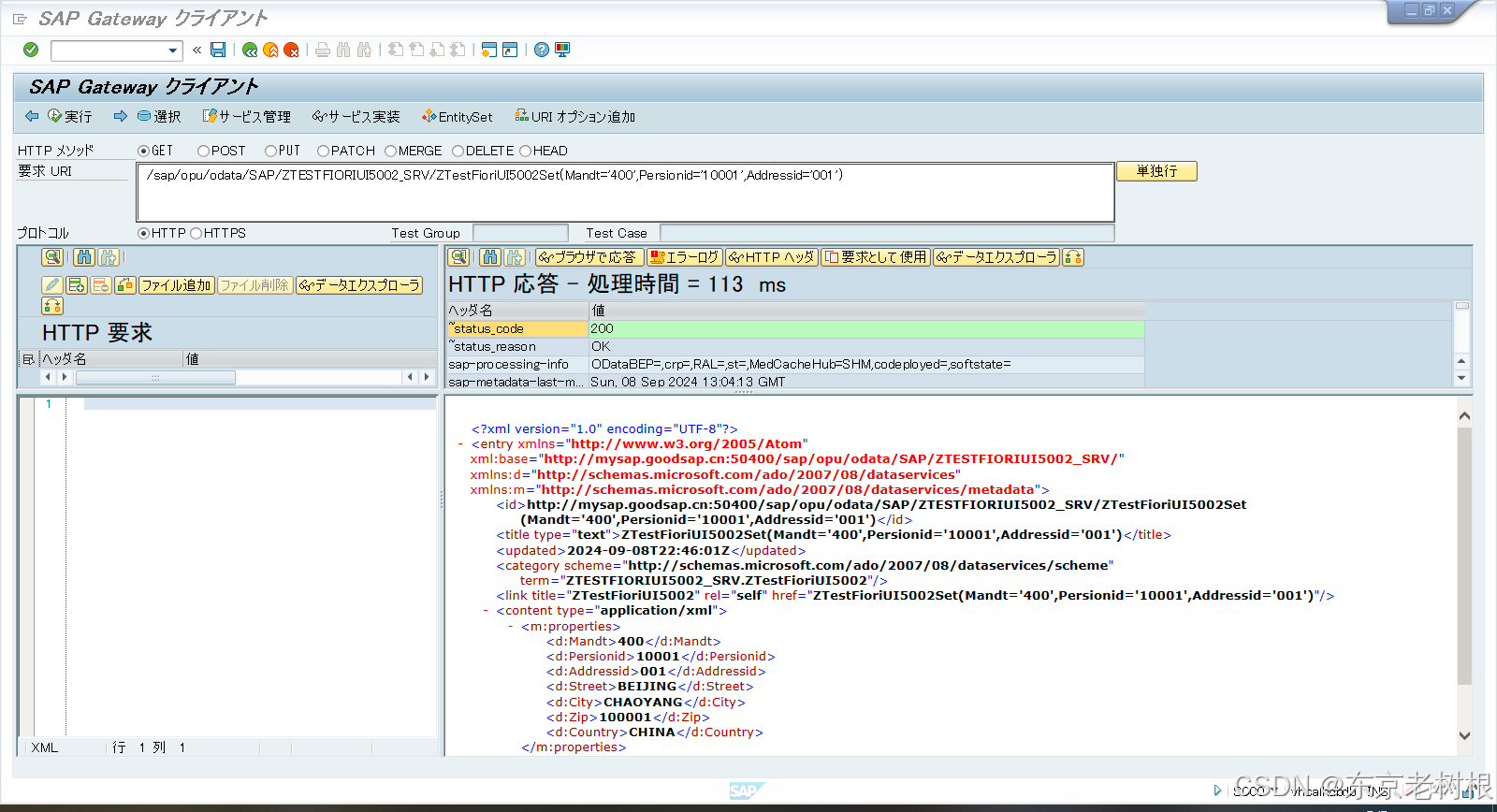Screen dimensions: 1497x812
Task: Click the icon below the request pane's pencil
Action: [x=52, y=305]
